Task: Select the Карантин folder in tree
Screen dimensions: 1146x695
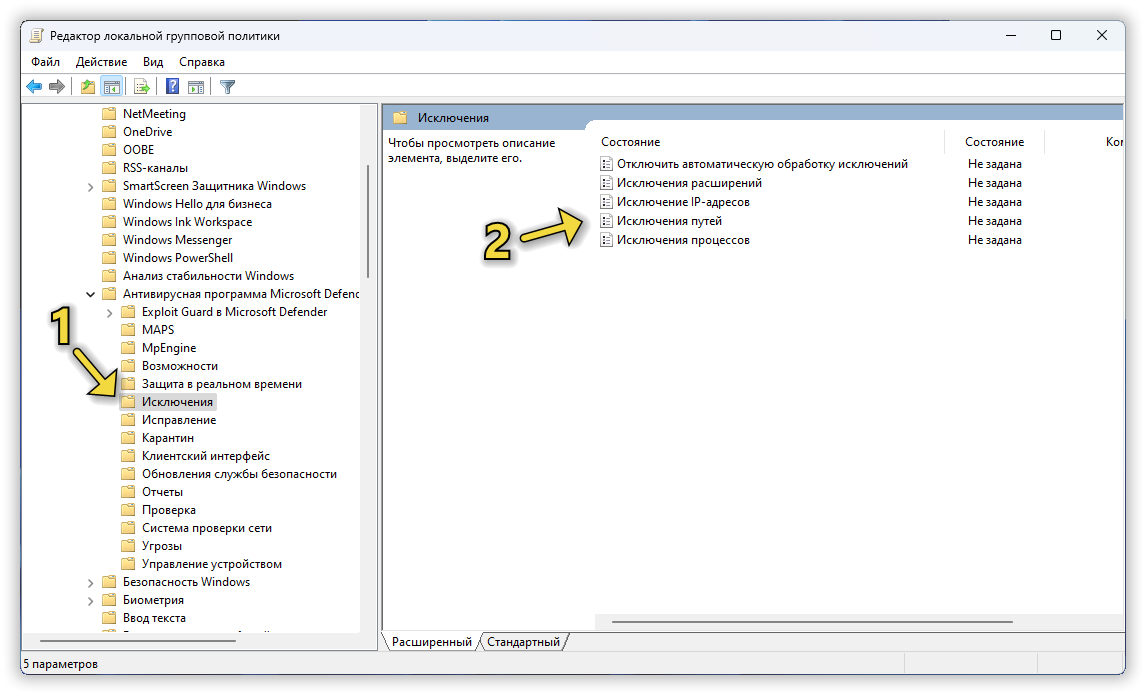Action: (167, 438)
